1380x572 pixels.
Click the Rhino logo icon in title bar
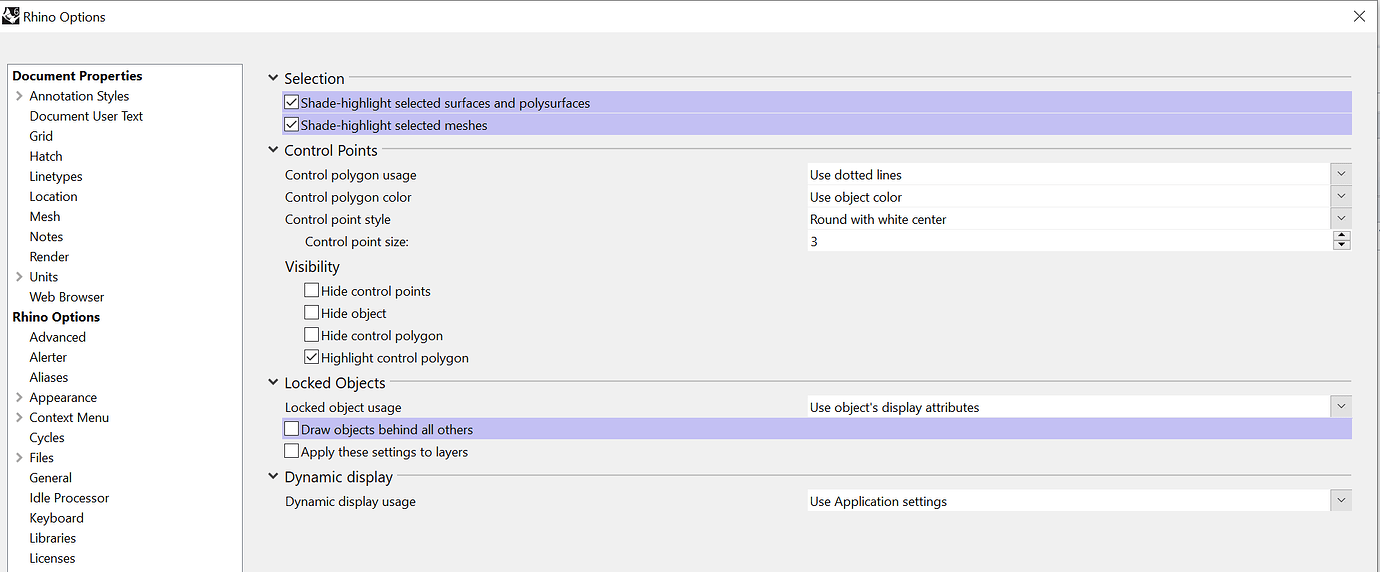click(12, 16)
